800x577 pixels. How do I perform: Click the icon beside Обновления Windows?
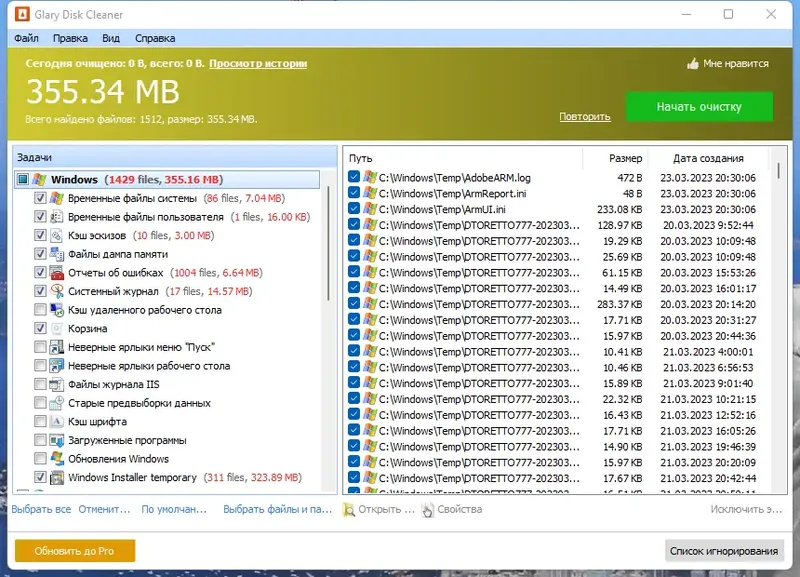57,459
